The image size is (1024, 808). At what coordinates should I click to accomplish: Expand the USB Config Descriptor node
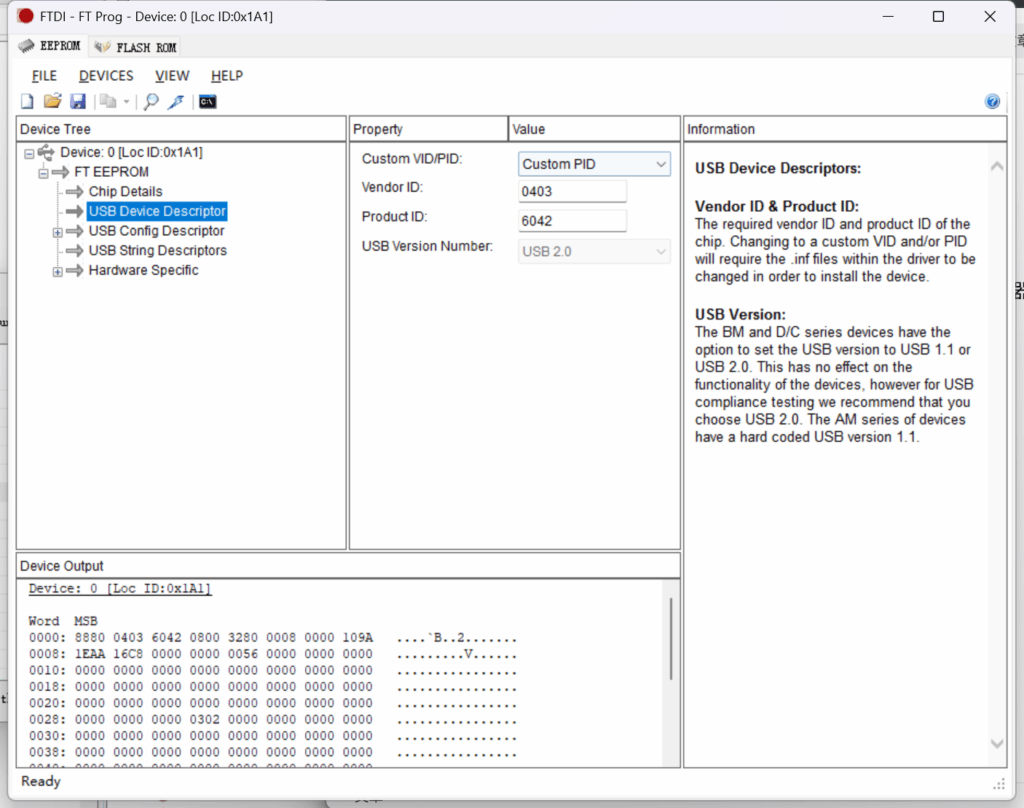point(57,232)
